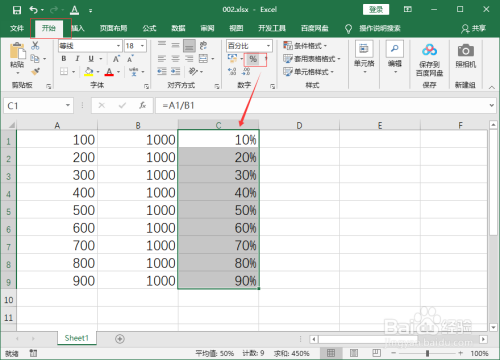Set top vertical alignment
Screen dimensions: 500x360
(x=162, y=45)
